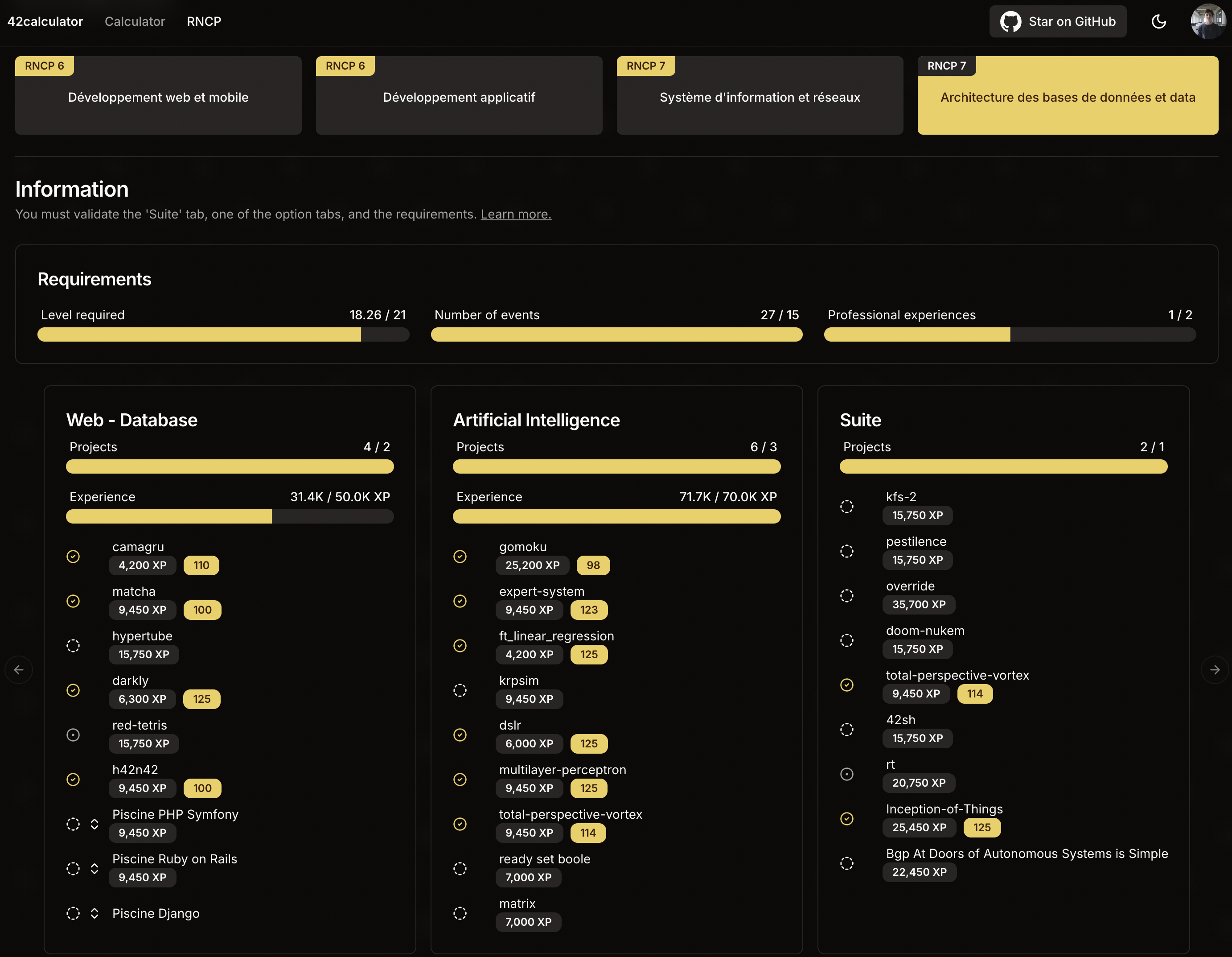Expand Piscine PHP Symfony chevrons
Viewport: 1232px width, 957px height.
pos(95,824)
